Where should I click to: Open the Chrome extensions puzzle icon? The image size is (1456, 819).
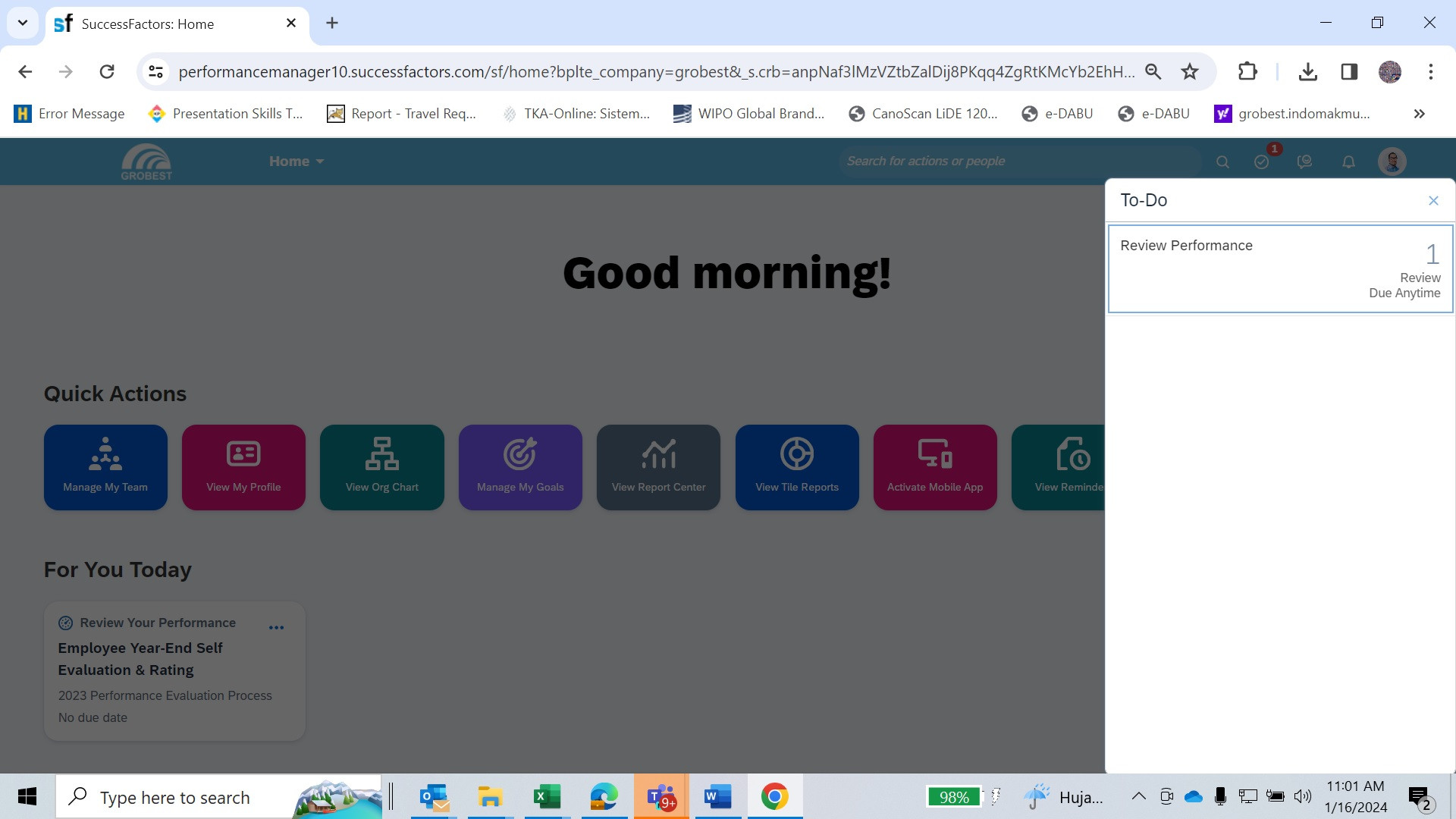[x=1247, y=71]
